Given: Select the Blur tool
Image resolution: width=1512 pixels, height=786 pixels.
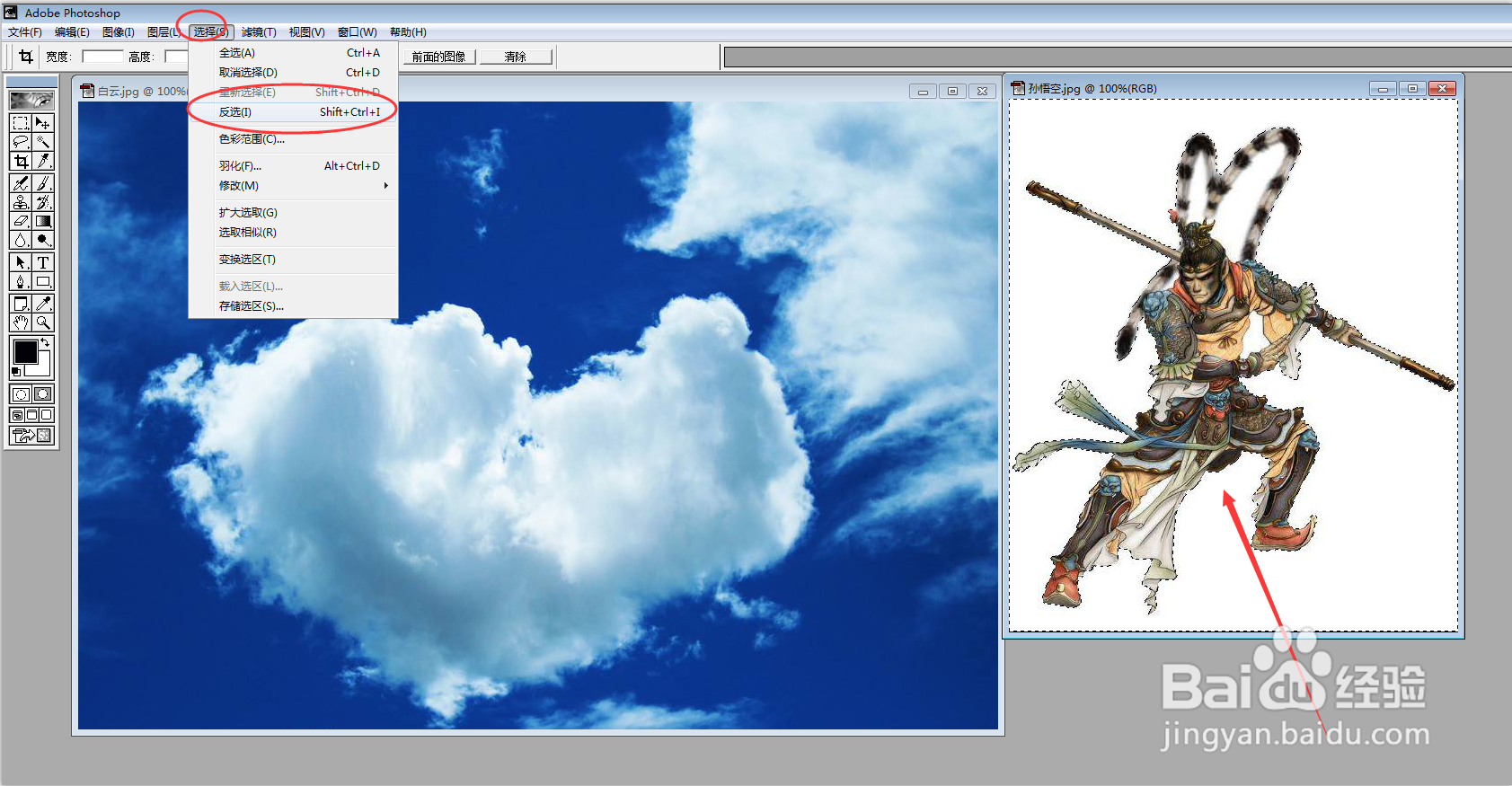Looking at the screenshot, I should tap(21, 240).
